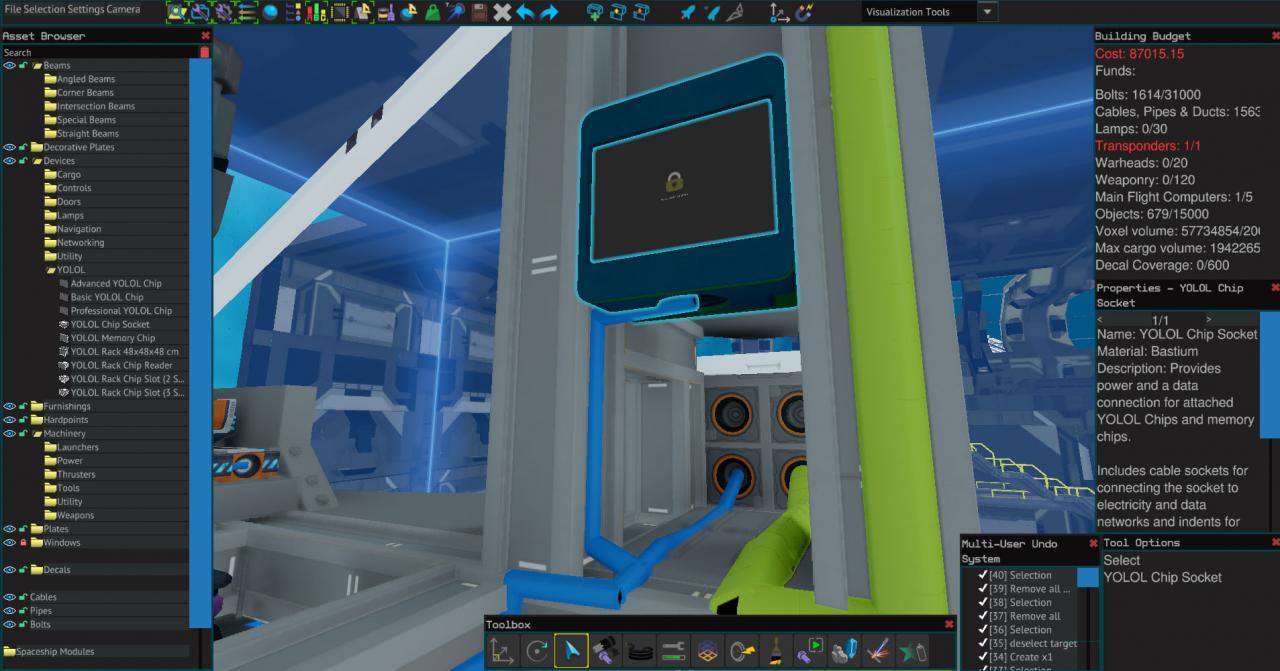Screen dimensions: 1280x671
Task: Select Advanced YOLOL Chip asset
Action: point(115,283)
